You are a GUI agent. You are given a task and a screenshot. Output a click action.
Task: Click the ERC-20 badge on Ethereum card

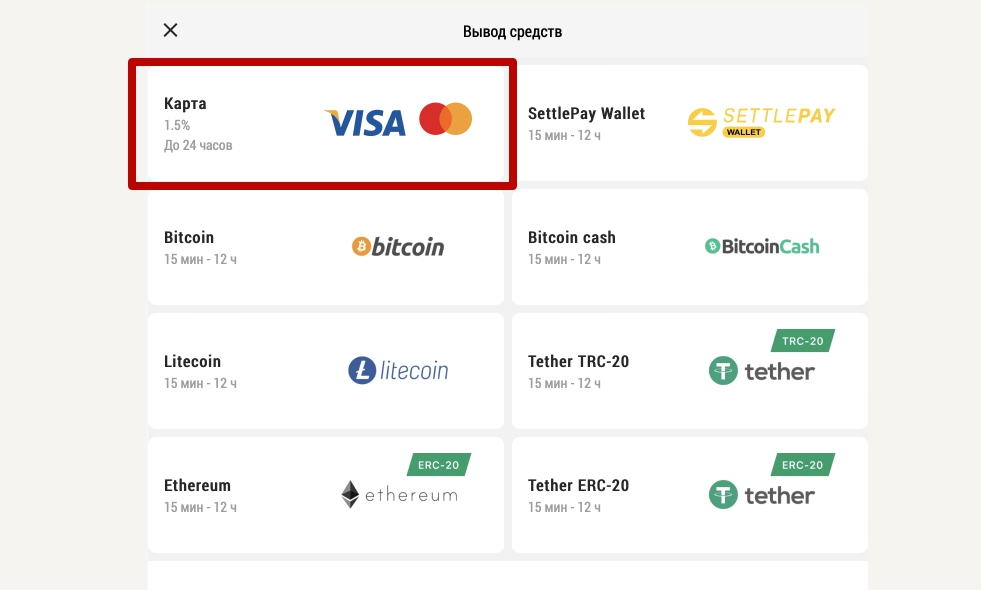[x=439, y=465]
